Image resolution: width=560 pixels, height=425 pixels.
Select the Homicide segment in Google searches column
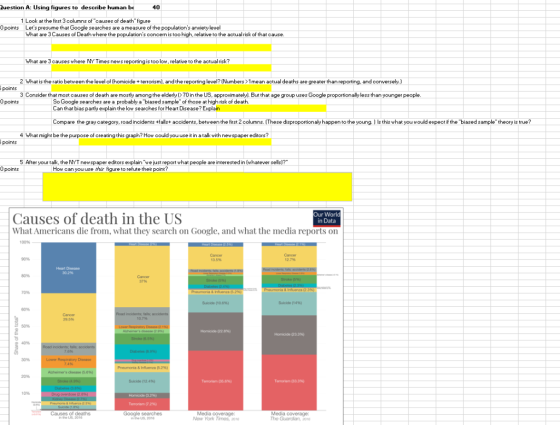142,396
